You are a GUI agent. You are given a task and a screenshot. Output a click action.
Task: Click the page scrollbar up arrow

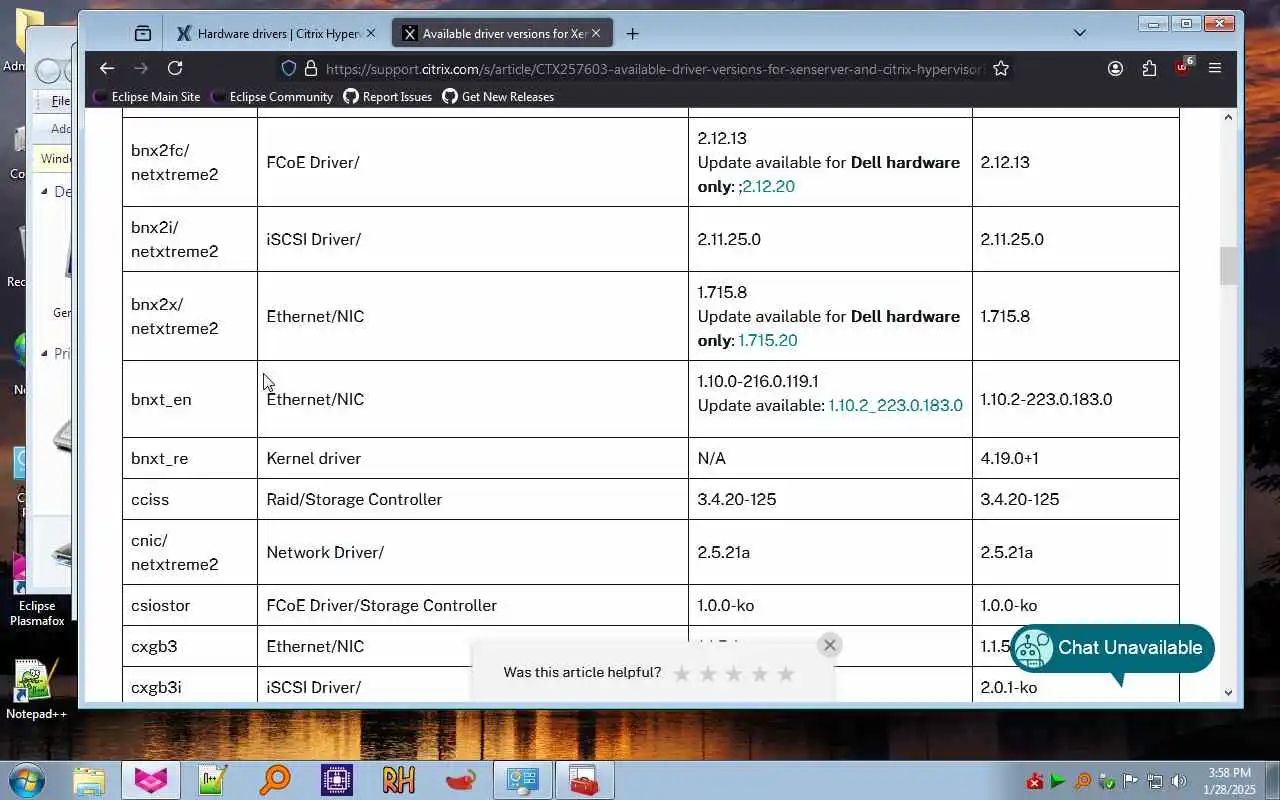[1228, 117]
